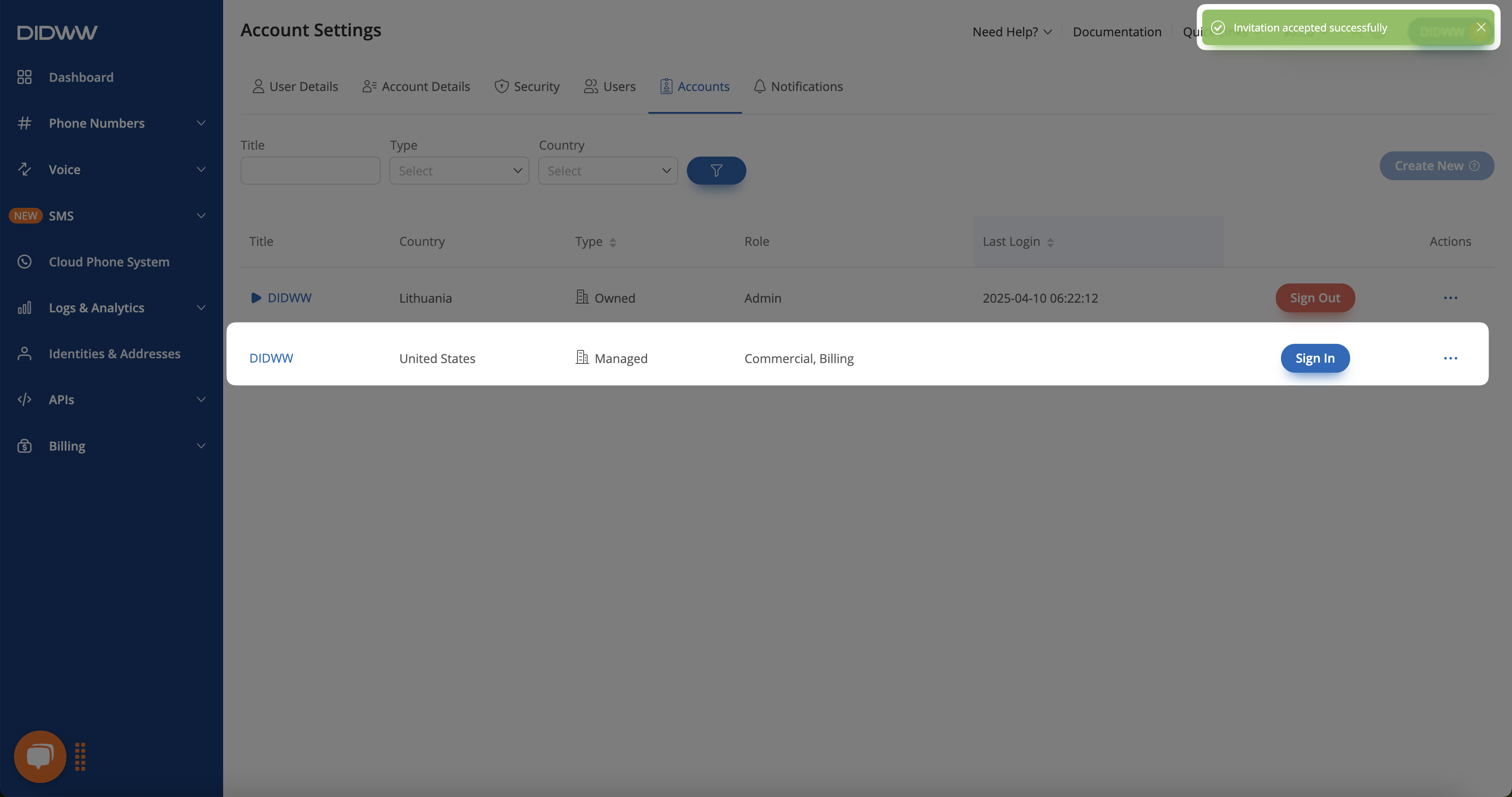Click the Billing money bag icon

tap(24, 446)
